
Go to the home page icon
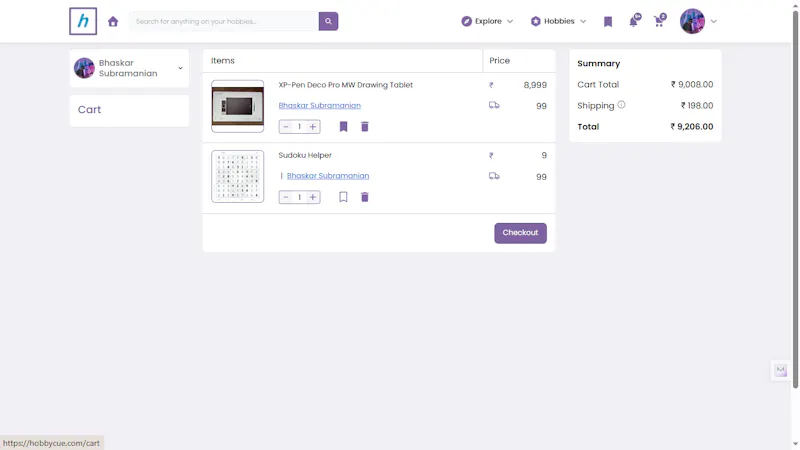[x=113, y=21]
